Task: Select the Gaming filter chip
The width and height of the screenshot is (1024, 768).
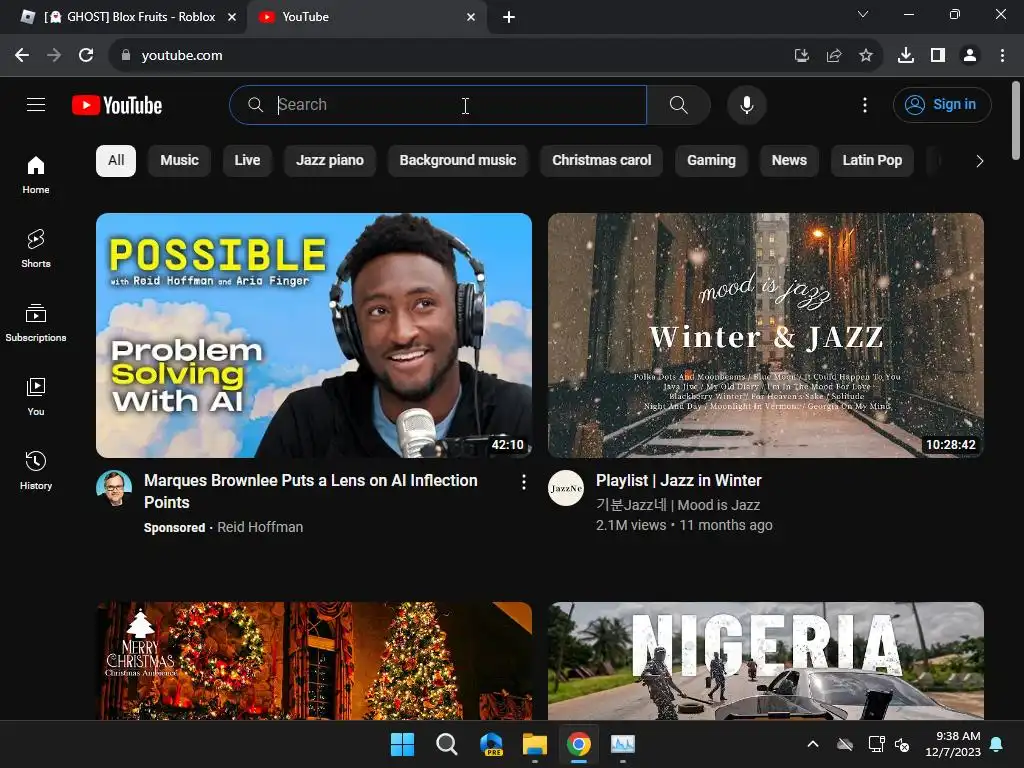Action: [711, 161]
